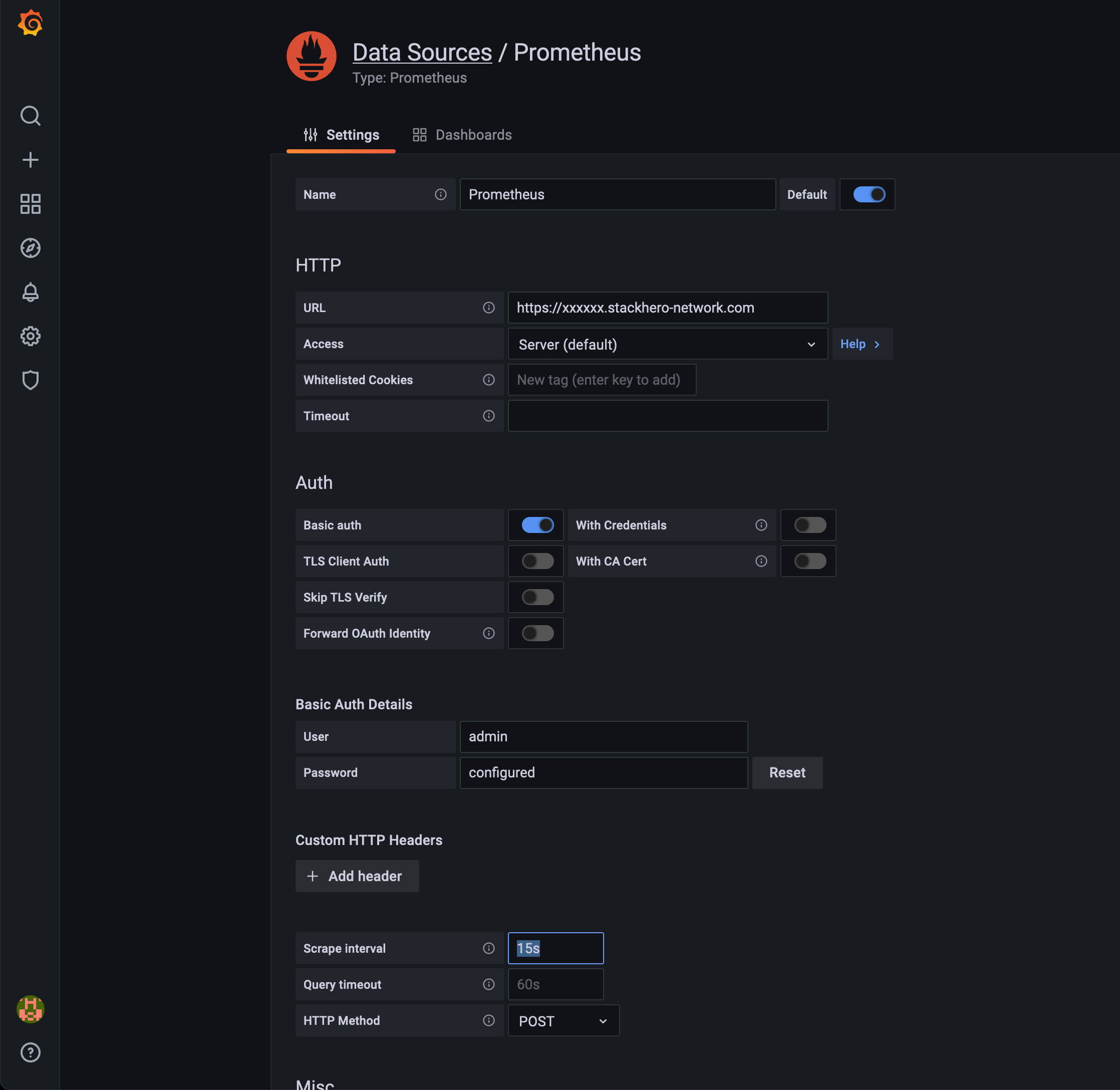
Task: Open Alerting via the bell icon
Action: 31,292
